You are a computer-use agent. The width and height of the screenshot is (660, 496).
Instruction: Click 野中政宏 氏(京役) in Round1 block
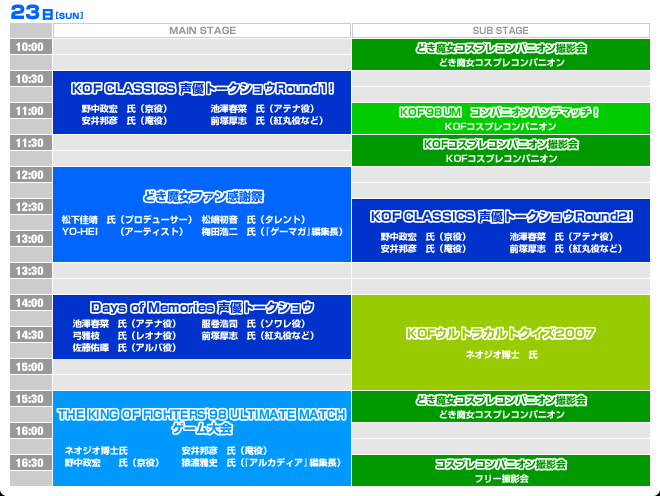click(x=124, y=109)
